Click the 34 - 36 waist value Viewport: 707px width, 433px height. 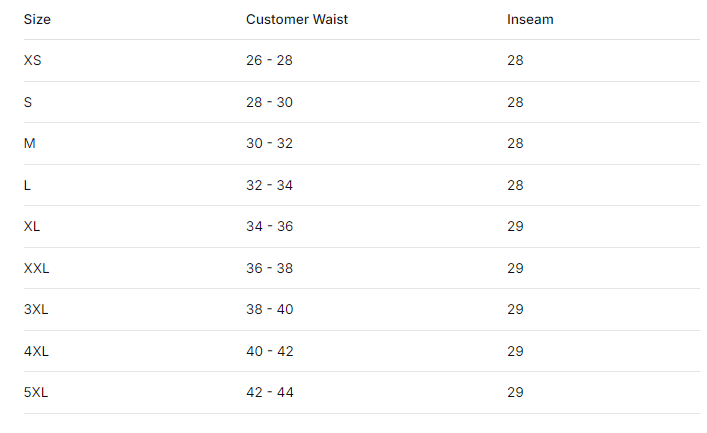(269, 226)
